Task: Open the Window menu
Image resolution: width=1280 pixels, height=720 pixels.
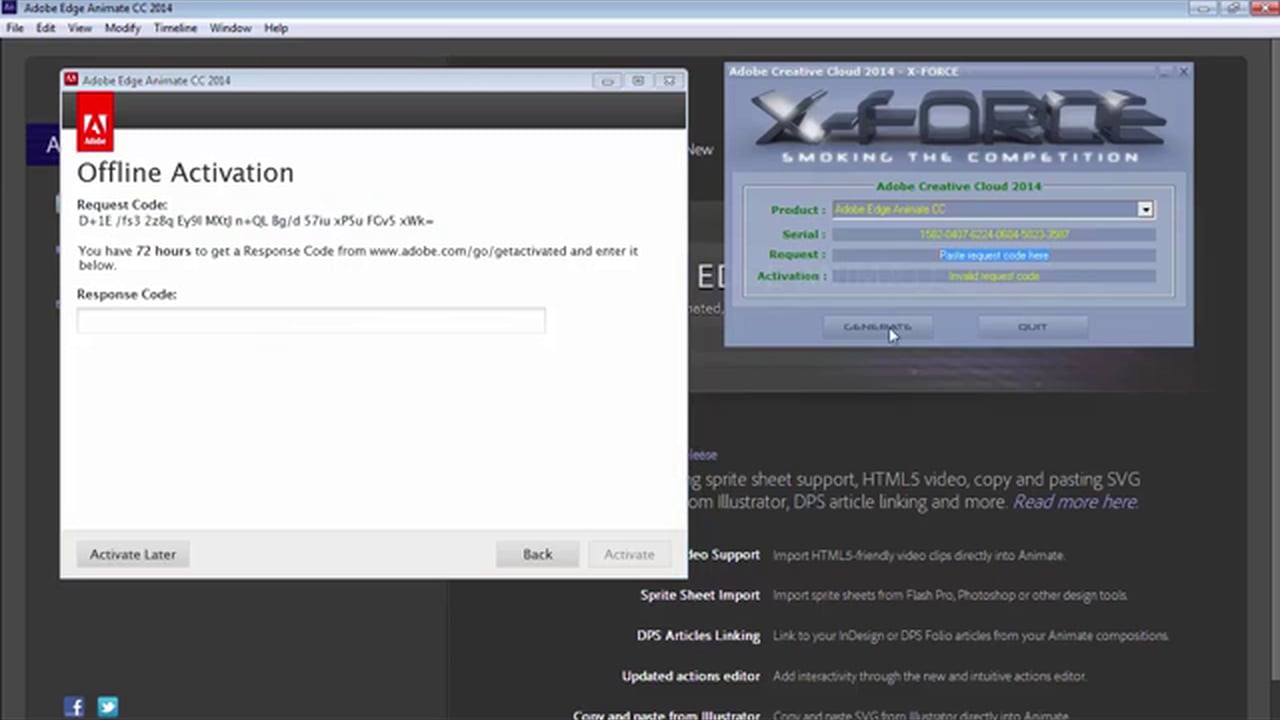Action: [230, 28]
